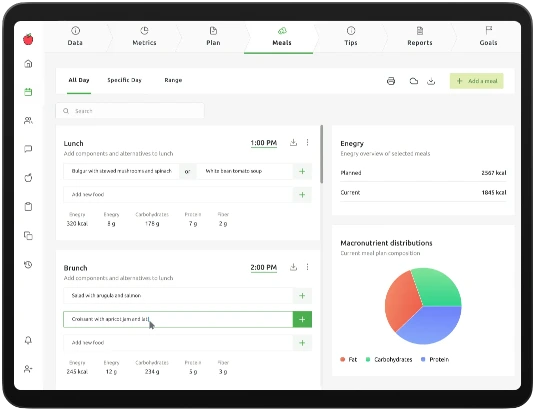The height and width of the screenshot is (411, 535).
Task: Click the Protein legend swatch
Action: 423,359
